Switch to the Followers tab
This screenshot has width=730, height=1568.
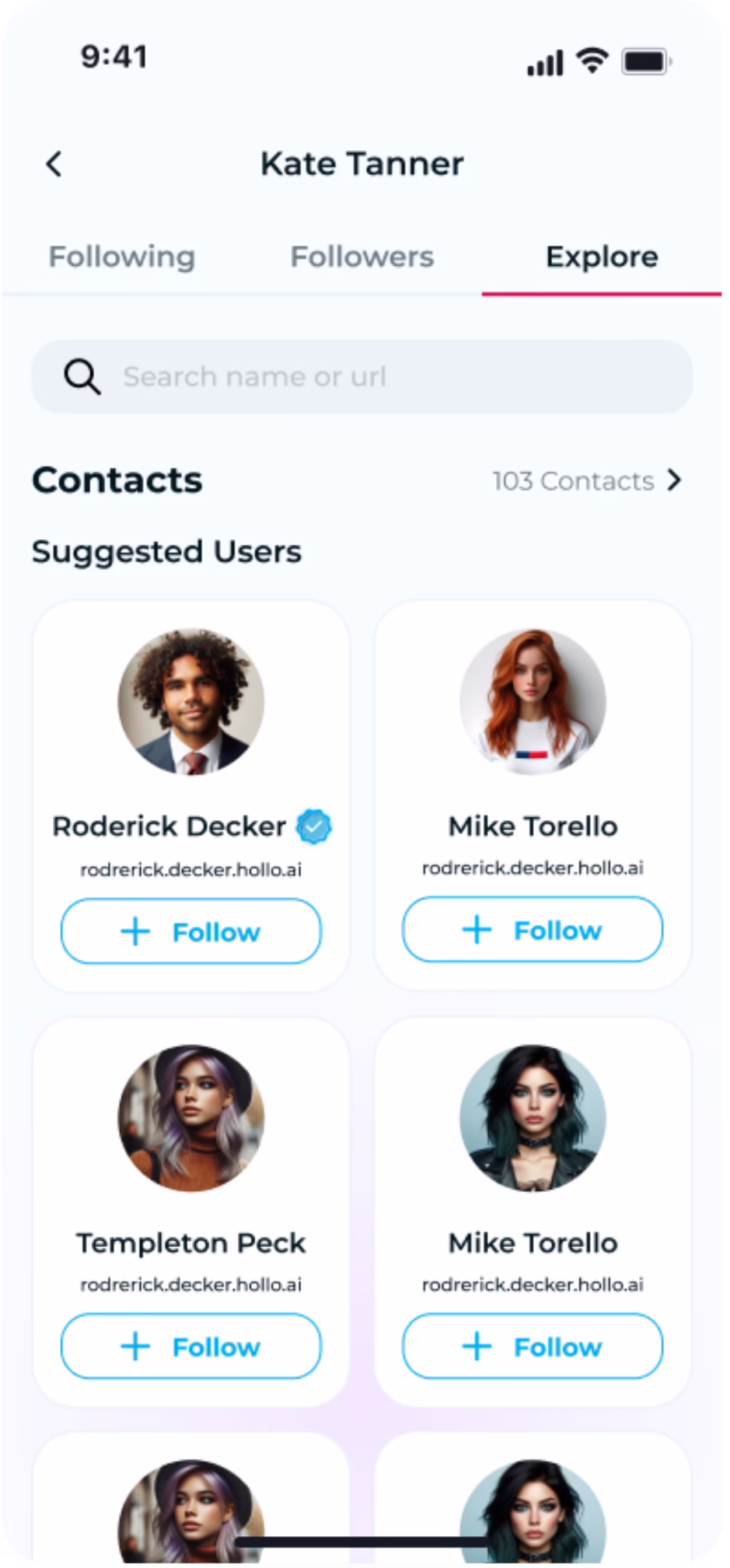[x=362, y=257]
